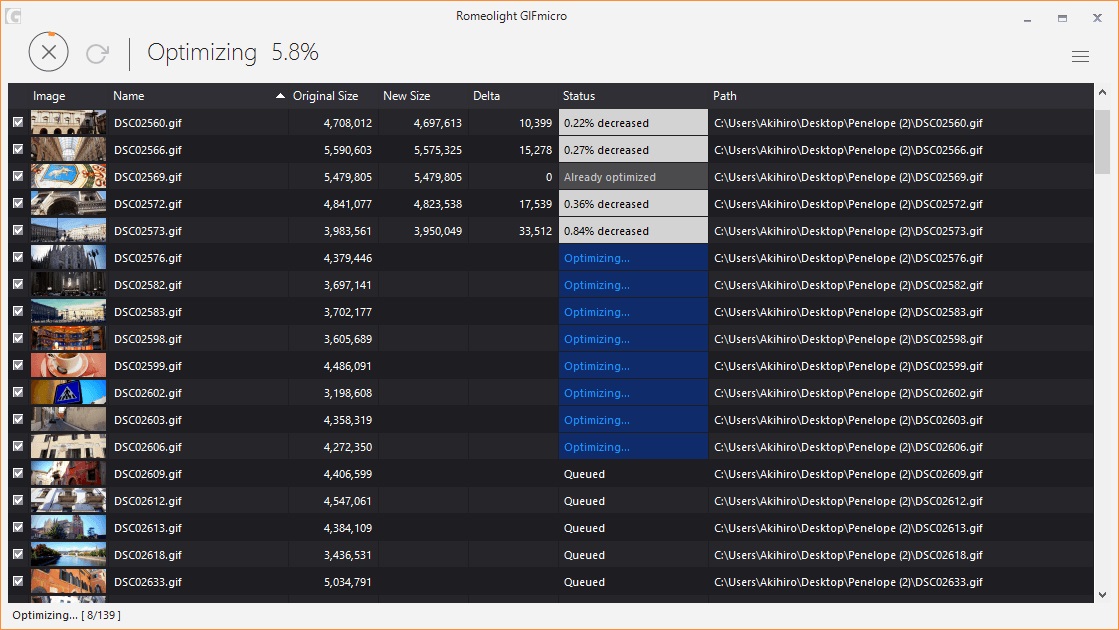Click the path of DSC02612.gif
Image resolution: width=1119 pixels, height=630 pixels.
[848, 501]
